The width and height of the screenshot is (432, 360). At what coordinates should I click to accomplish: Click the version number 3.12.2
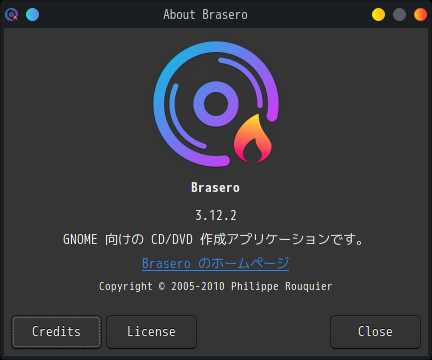tap(216, 215)
